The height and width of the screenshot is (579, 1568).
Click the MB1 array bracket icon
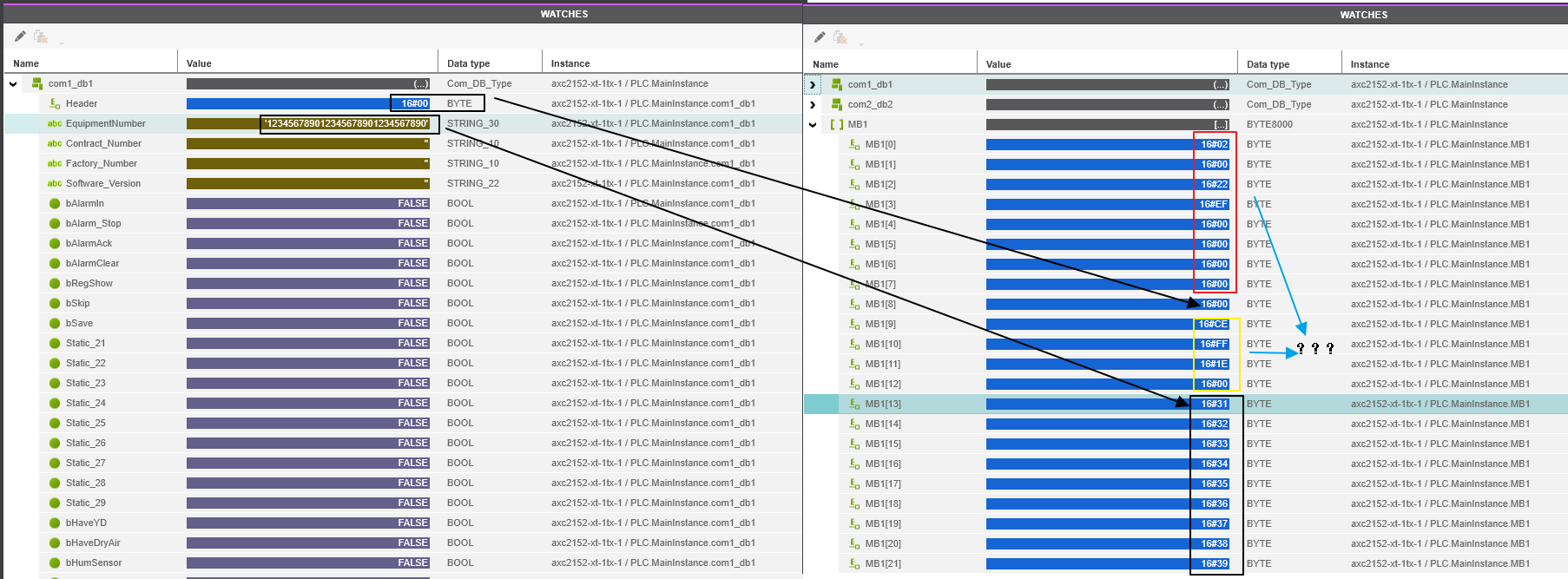click(x=837, y=124)
